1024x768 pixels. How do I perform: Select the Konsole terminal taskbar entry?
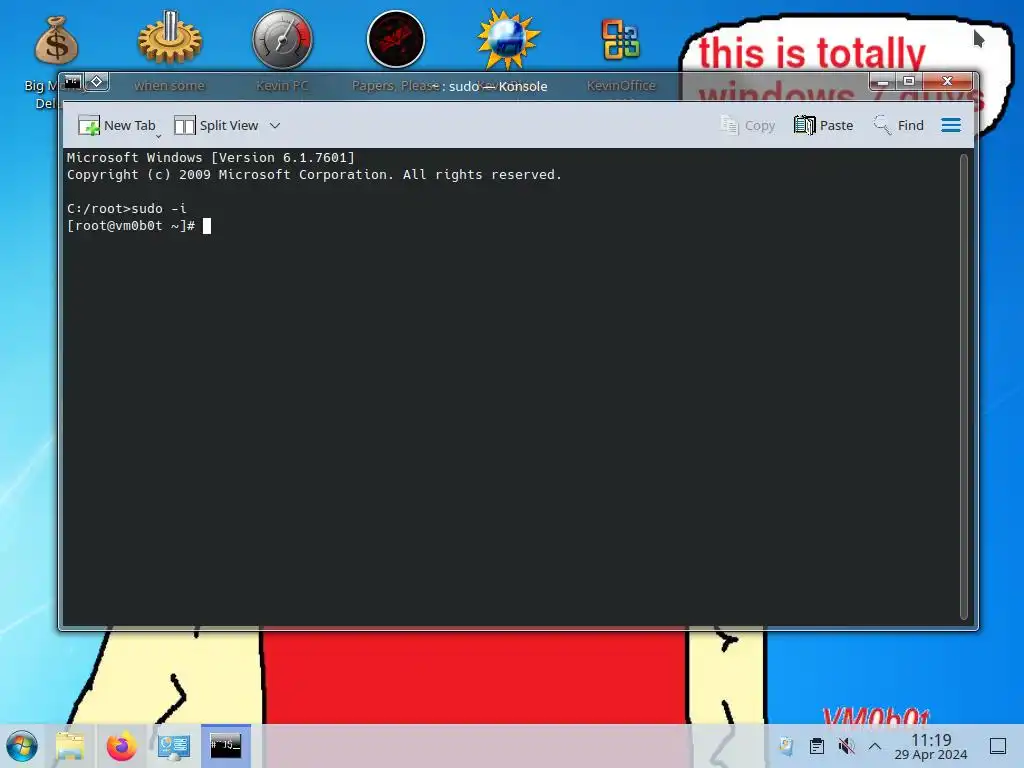pos(225,745)
